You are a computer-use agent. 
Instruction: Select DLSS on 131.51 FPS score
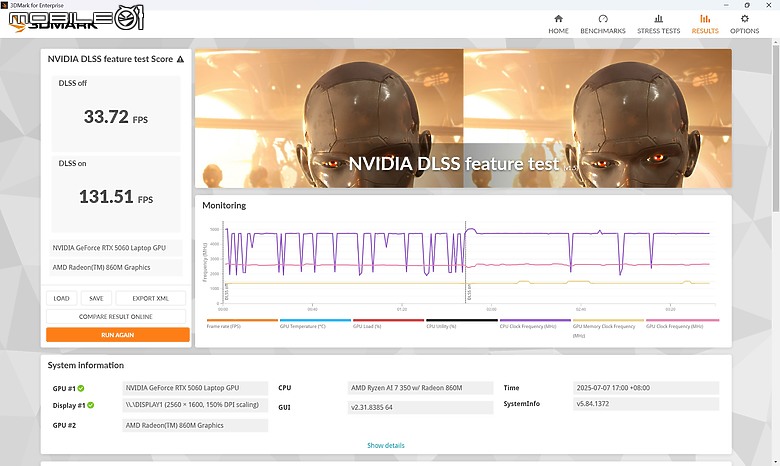116,197
